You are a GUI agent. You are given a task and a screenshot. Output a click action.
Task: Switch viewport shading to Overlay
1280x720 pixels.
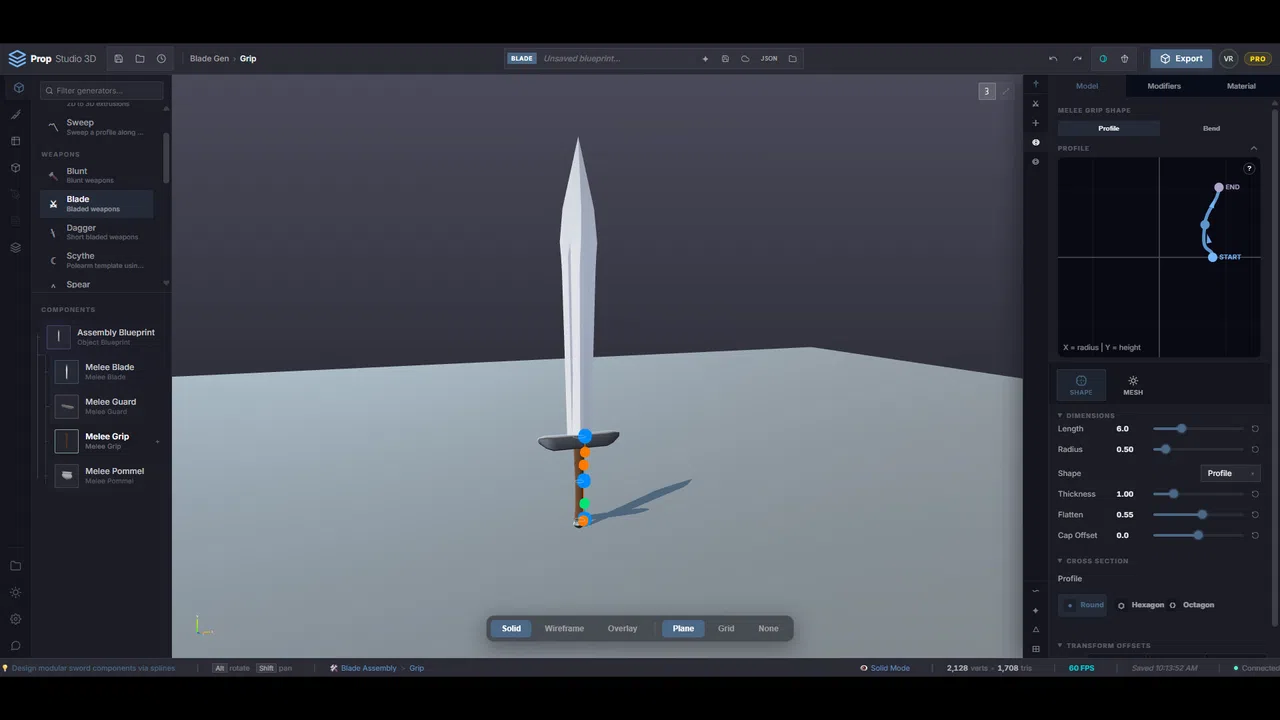pos(622,629)
